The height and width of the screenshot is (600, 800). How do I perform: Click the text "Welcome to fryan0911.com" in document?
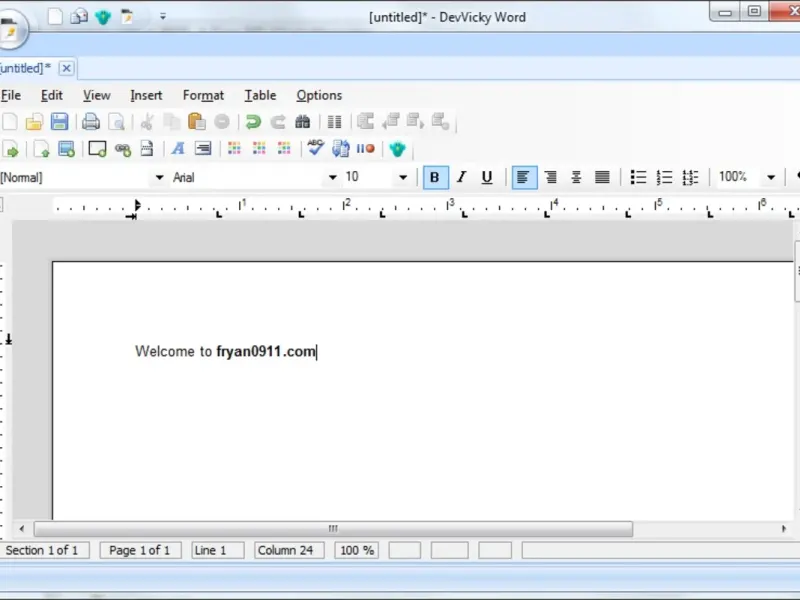coord(226,352)
